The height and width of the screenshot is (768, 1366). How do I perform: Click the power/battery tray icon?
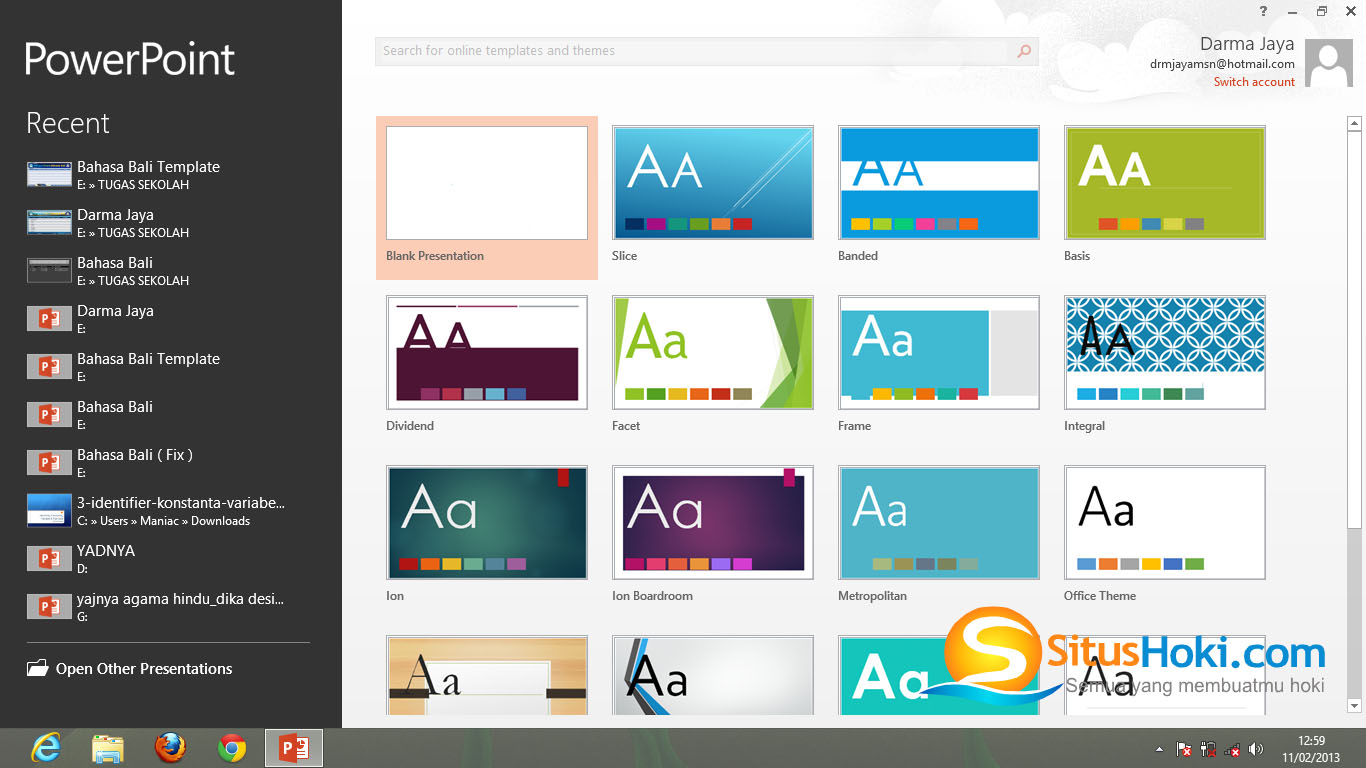tap(1208, 749)
